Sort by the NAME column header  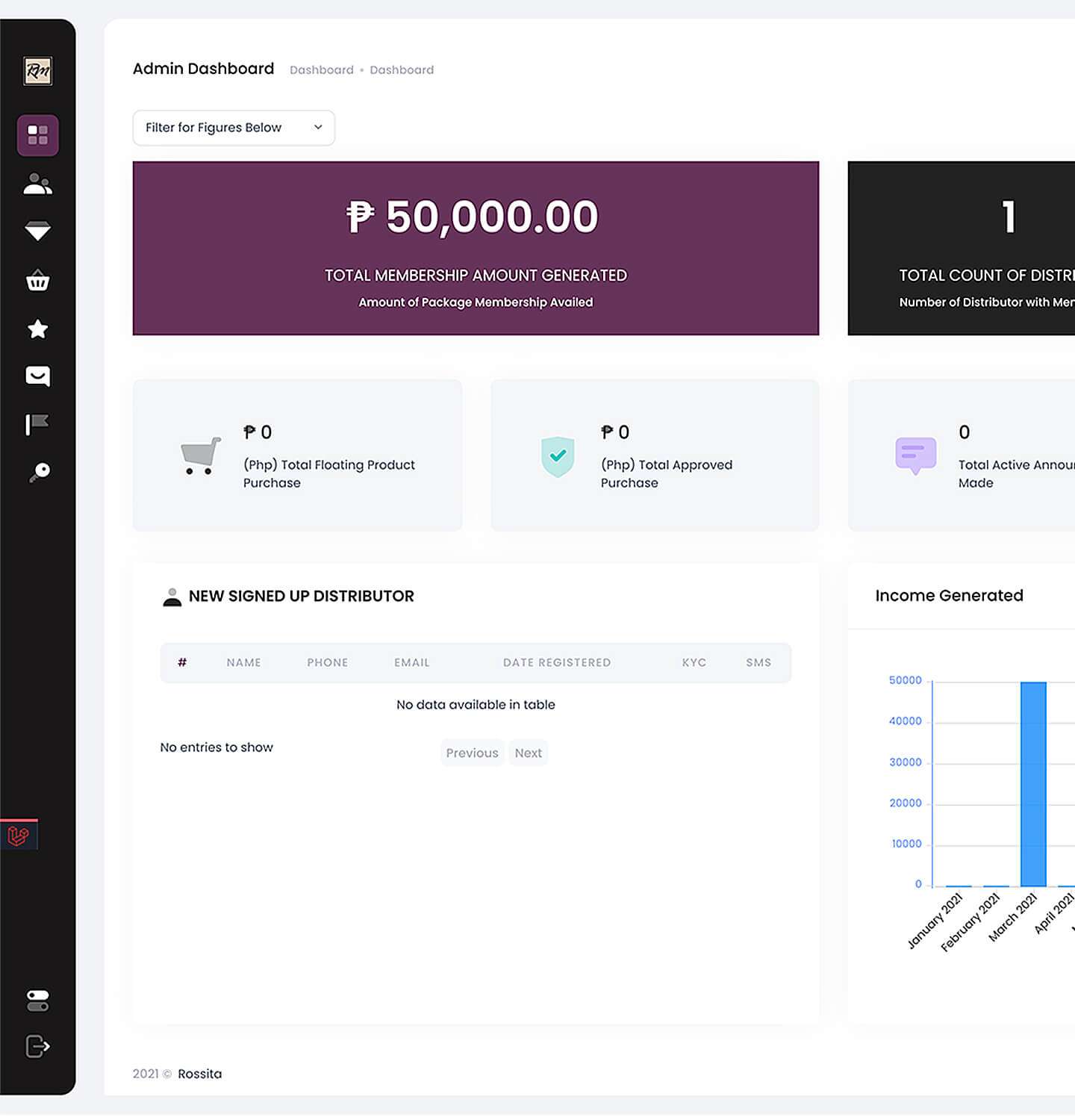(x=243, y=662)
